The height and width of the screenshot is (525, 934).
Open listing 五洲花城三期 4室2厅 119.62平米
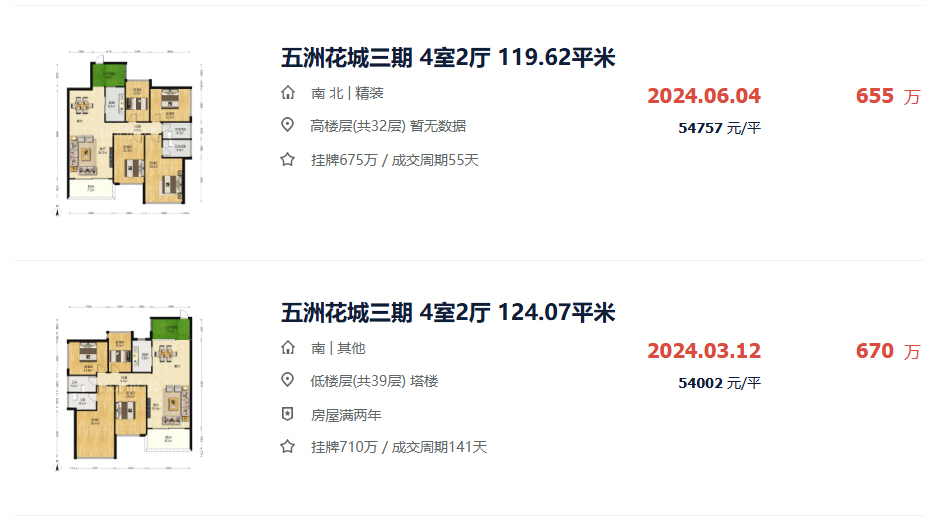[448, 58]
